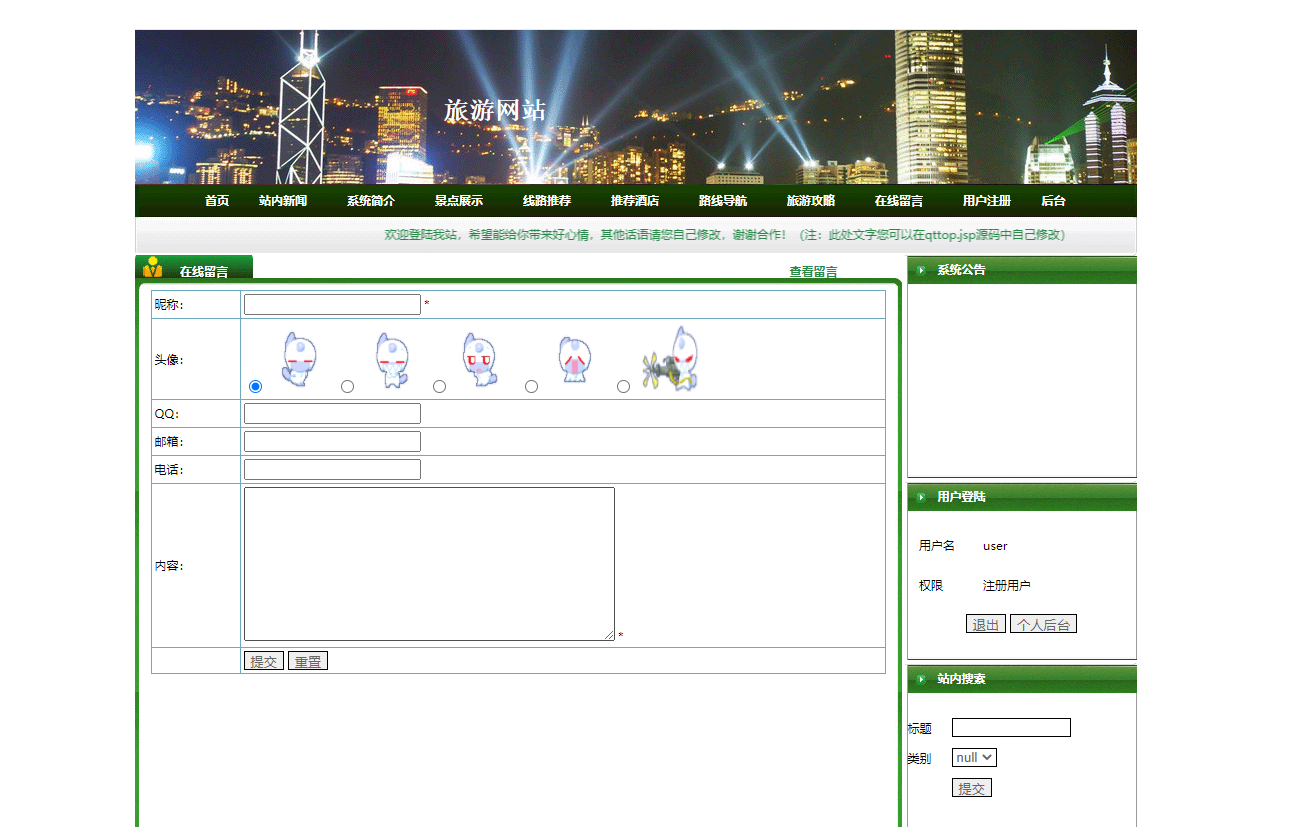Select the third avatar radio button

coord(439,385)
